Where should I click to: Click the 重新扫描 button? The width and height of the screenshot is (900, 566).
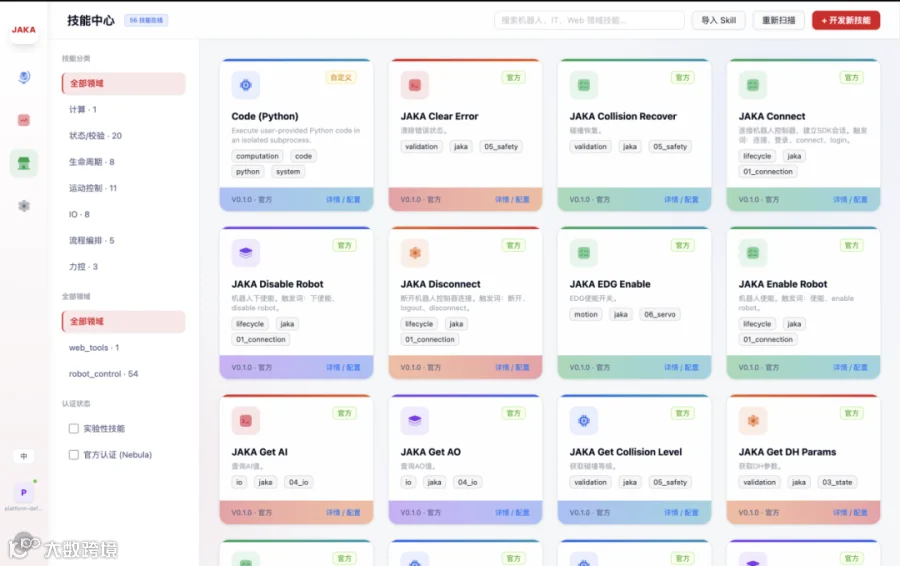pyautogui.click(x=778, y=20)
